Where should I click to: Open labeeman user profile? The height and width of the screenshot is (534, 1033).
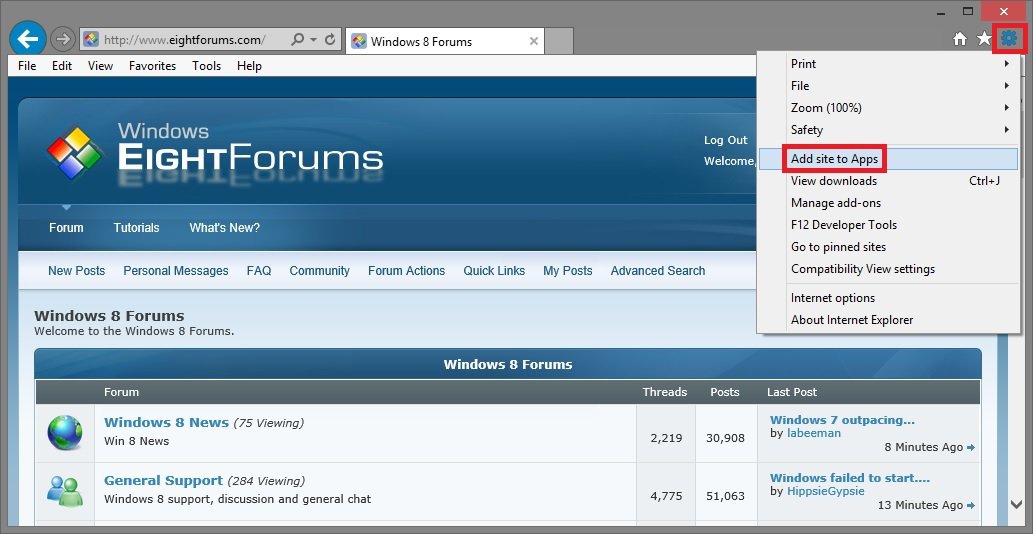tap(814, 433)
